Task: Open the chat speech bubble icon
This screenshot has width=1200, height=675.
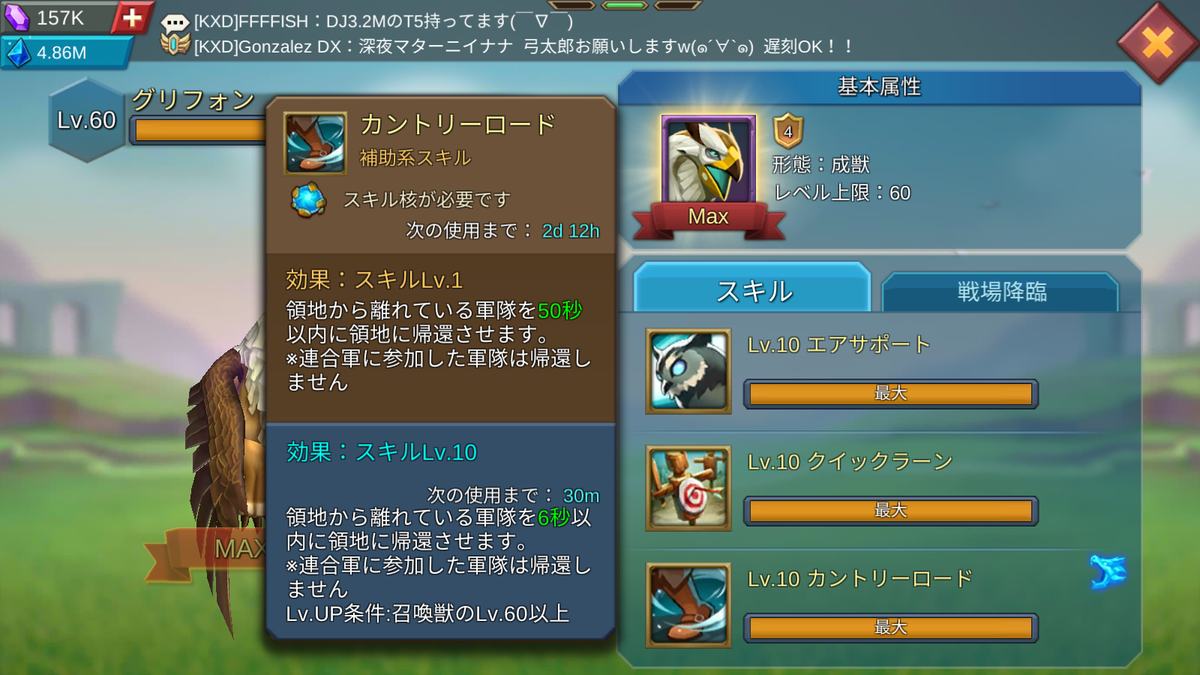Action: tap(175, 23)
